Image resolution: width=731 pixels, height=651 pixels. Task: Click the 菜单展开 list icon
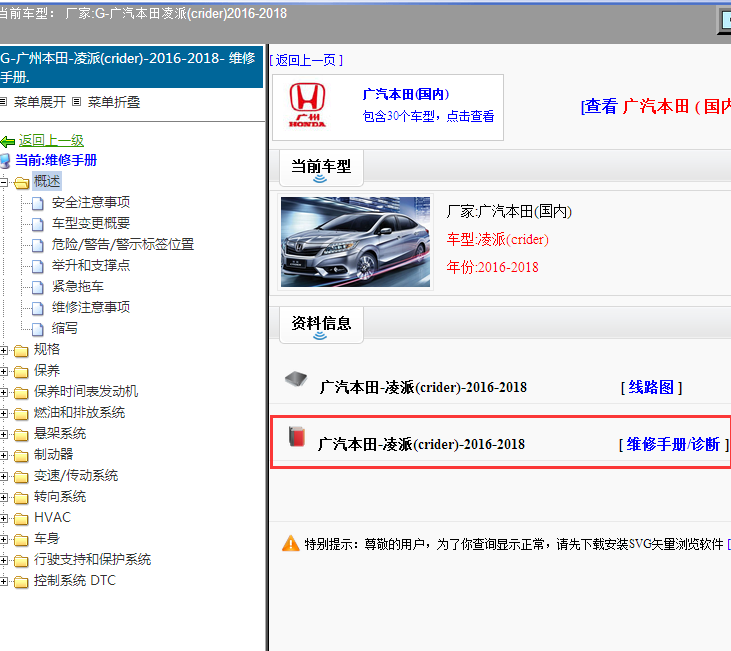[3, 101]
